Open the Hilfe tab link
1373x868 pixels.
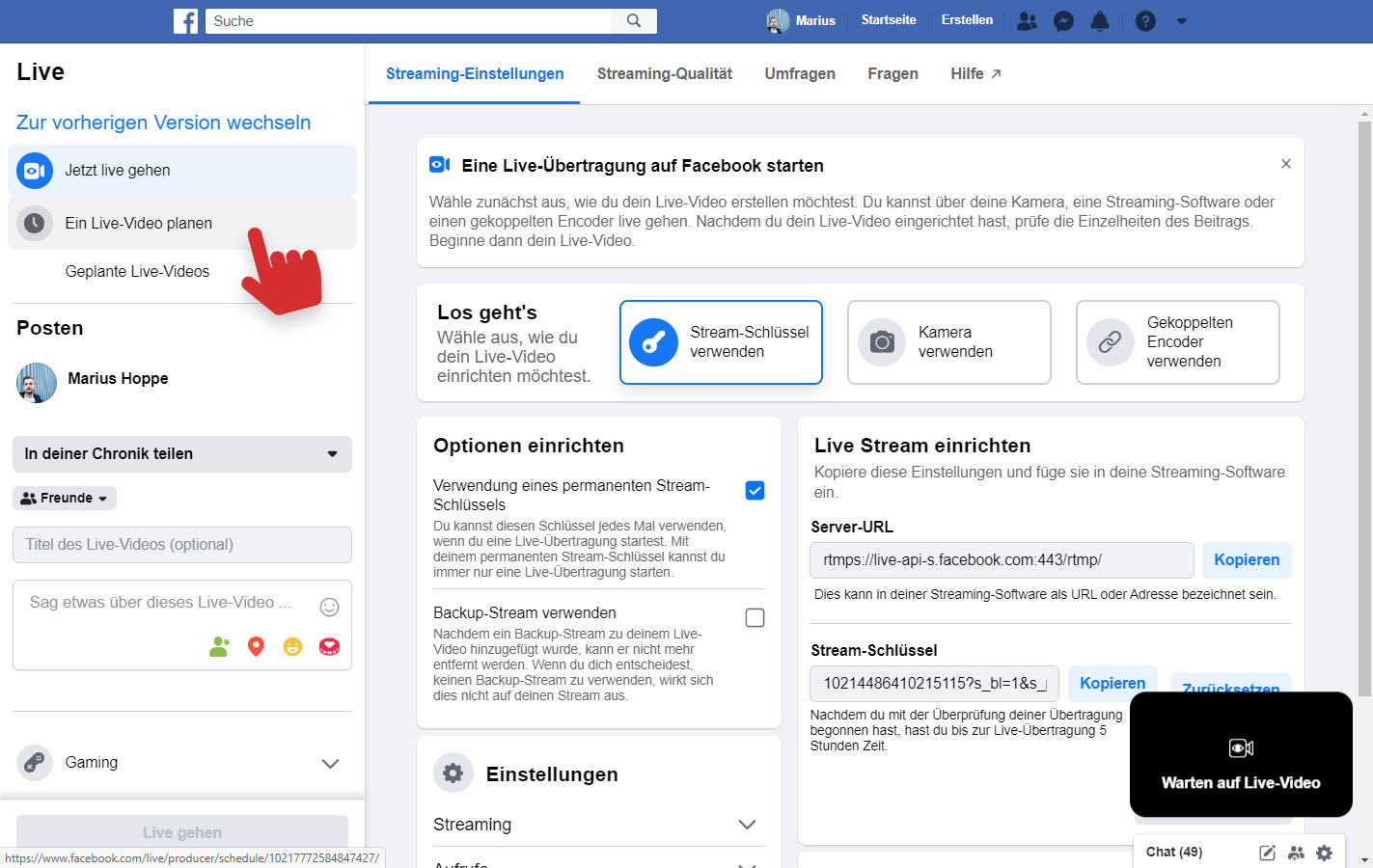[975, 73]
